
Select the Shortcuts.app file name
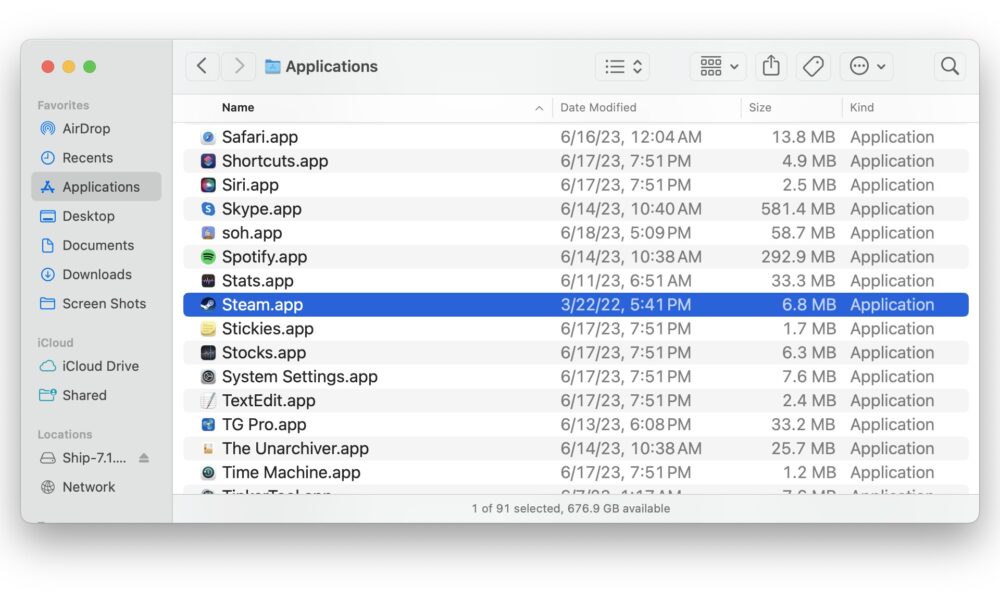pyautogui.click(x=275, y=161)
